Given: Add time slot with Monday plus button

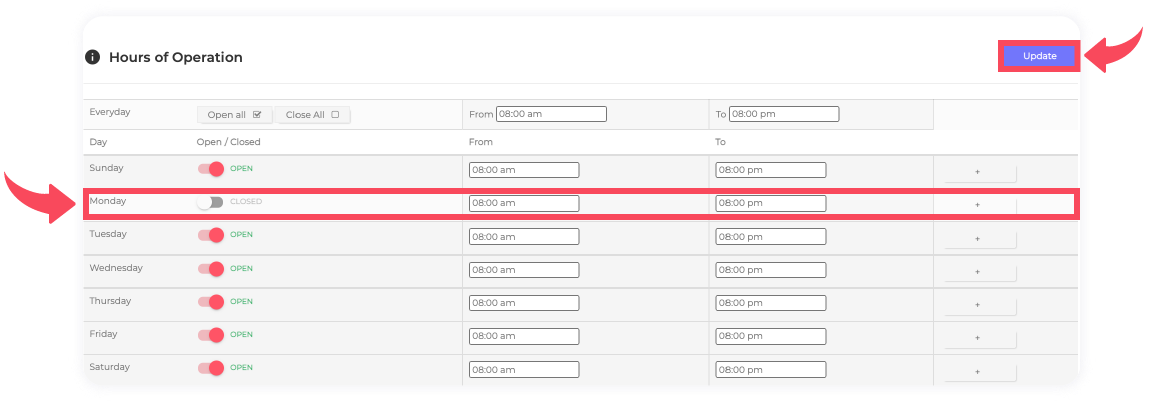Looking at the screenshot, I should [977, 205].
